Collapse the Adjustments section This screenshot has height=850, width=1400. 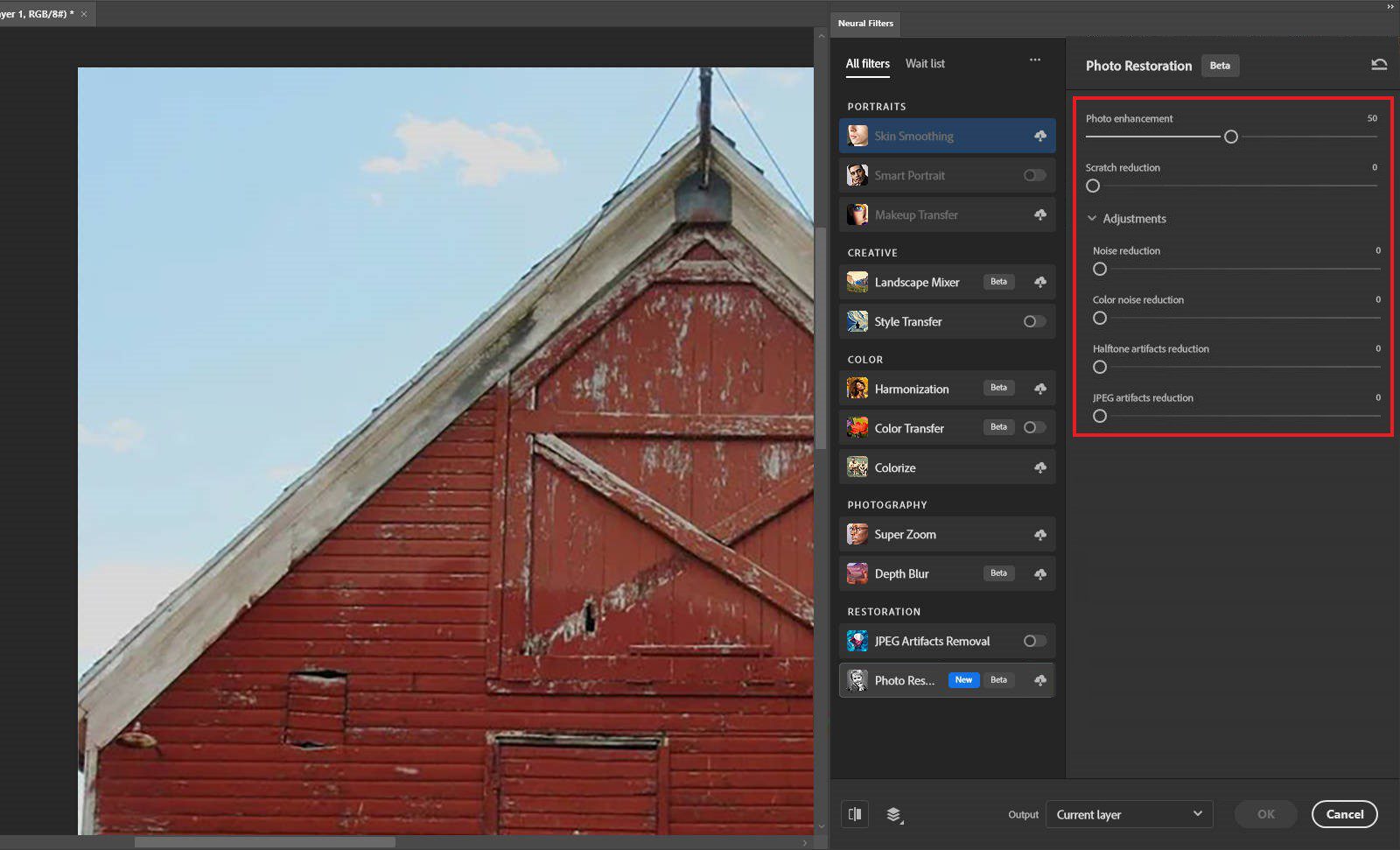1091,218
